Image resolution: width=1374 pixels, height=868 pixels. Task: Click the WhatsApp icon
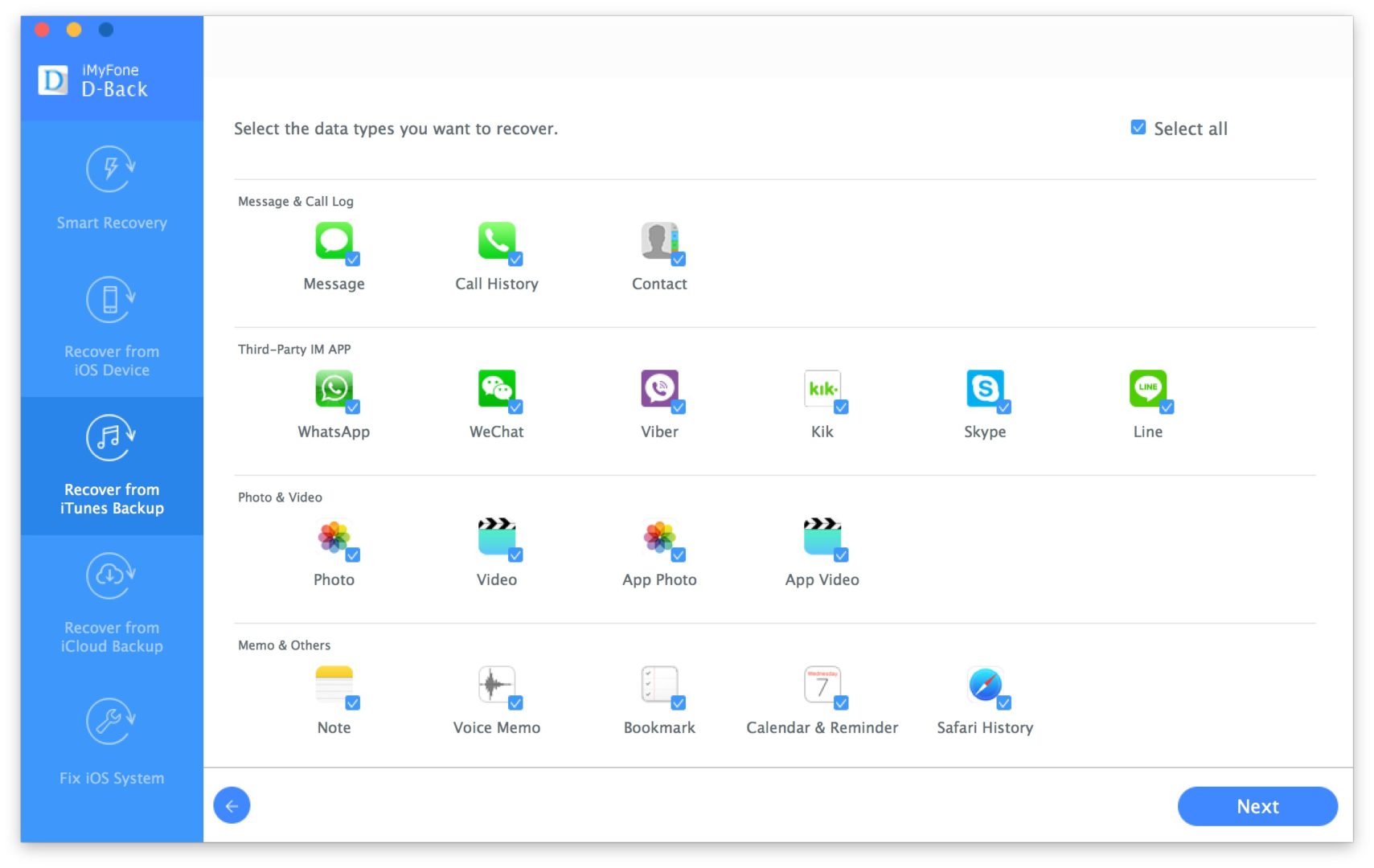pyautogui.click(x=334, y=388)
